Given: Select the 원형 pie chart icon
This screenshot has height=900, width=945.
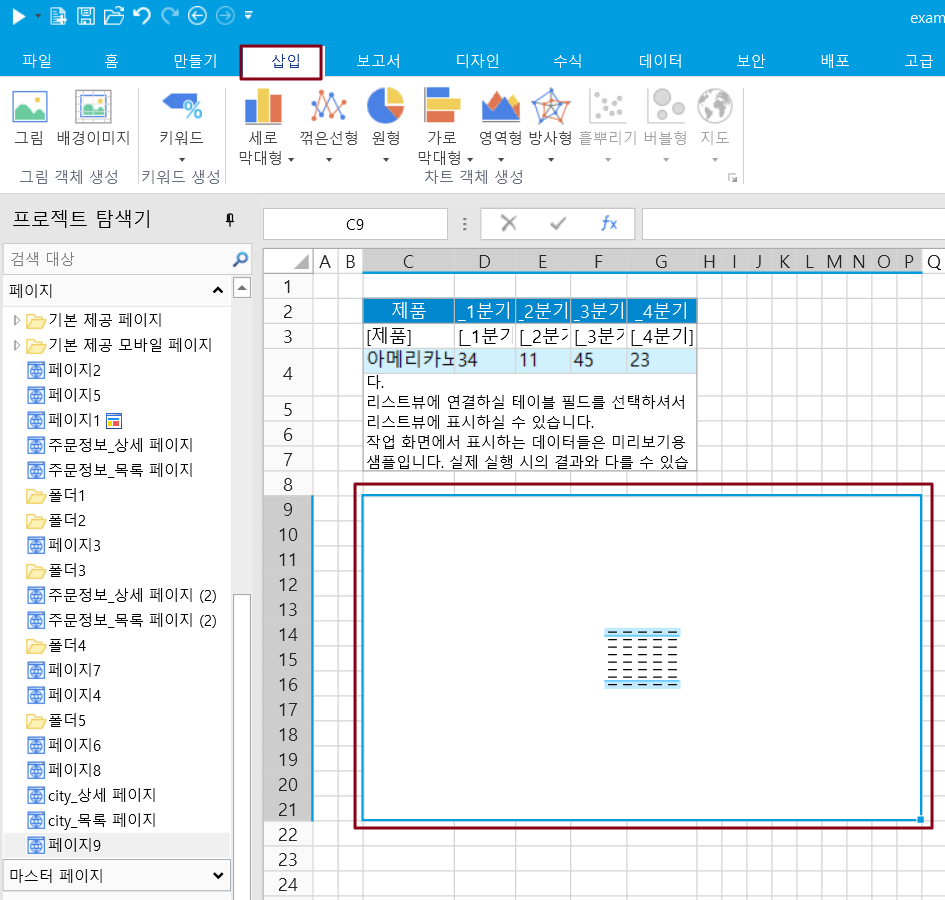Looking at the screenshot, I should click(385, 116).
